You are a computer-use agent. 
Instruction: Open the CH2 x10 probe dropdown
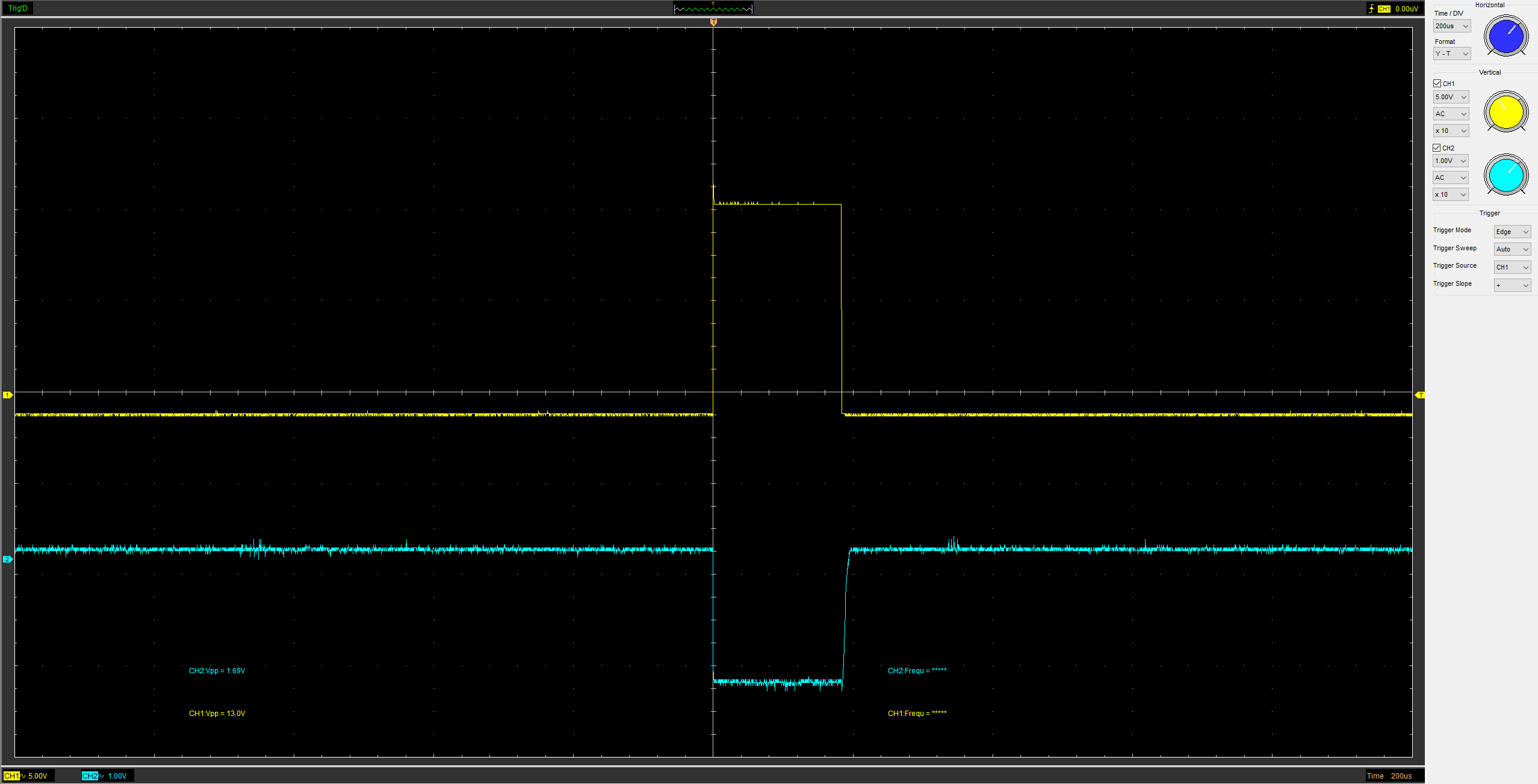[x=1450, y=194]
